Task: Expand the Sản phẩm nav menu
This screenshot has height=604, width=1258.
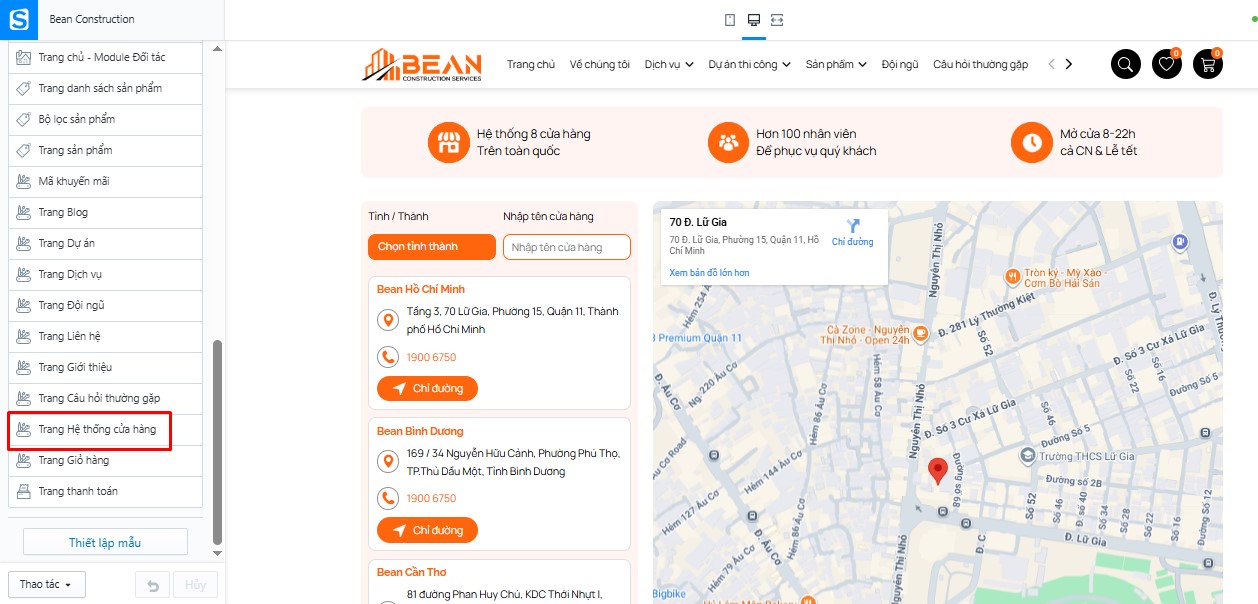Action: click(x=836, y=64)
